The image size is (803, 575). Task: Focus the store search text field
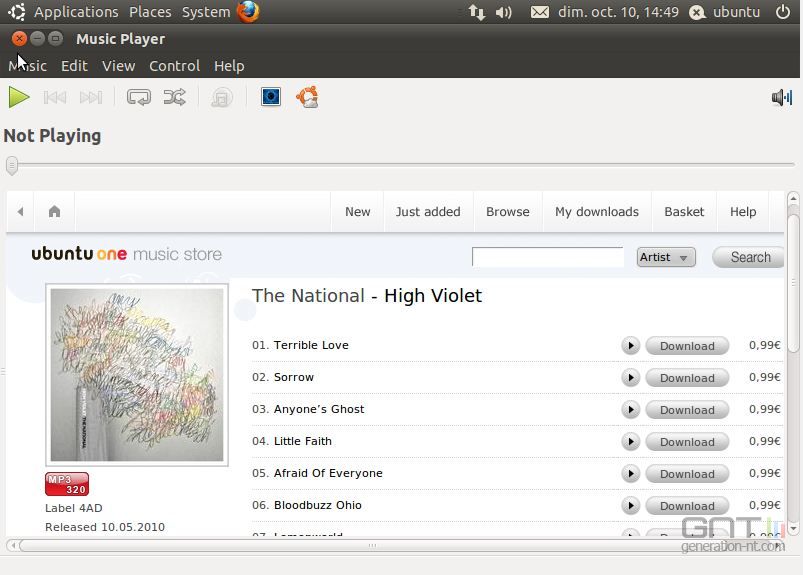pyautogui.click(x=547, y=257)
